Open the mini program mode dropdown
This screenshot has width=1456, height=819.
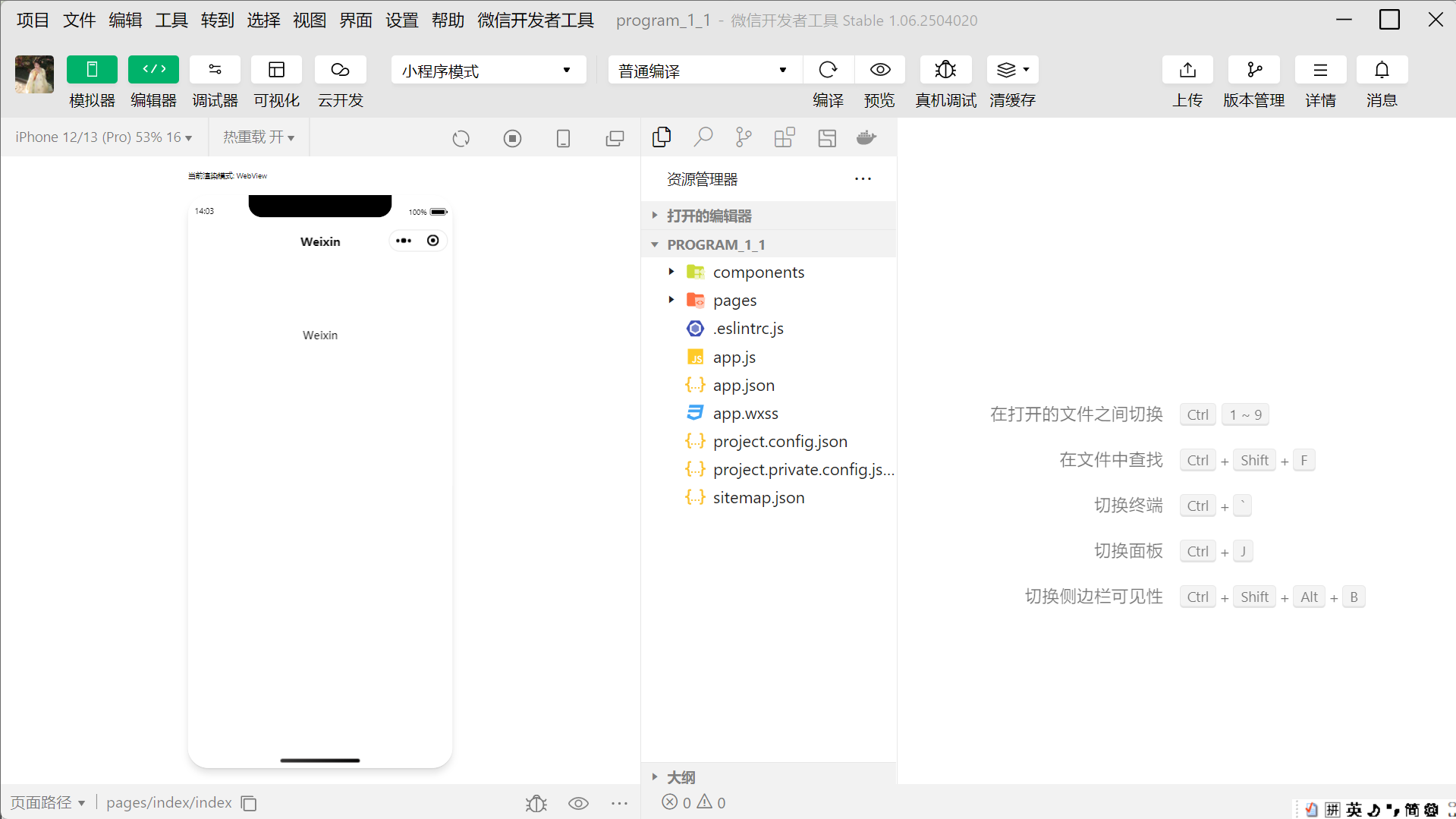click(x=489, y=70)
